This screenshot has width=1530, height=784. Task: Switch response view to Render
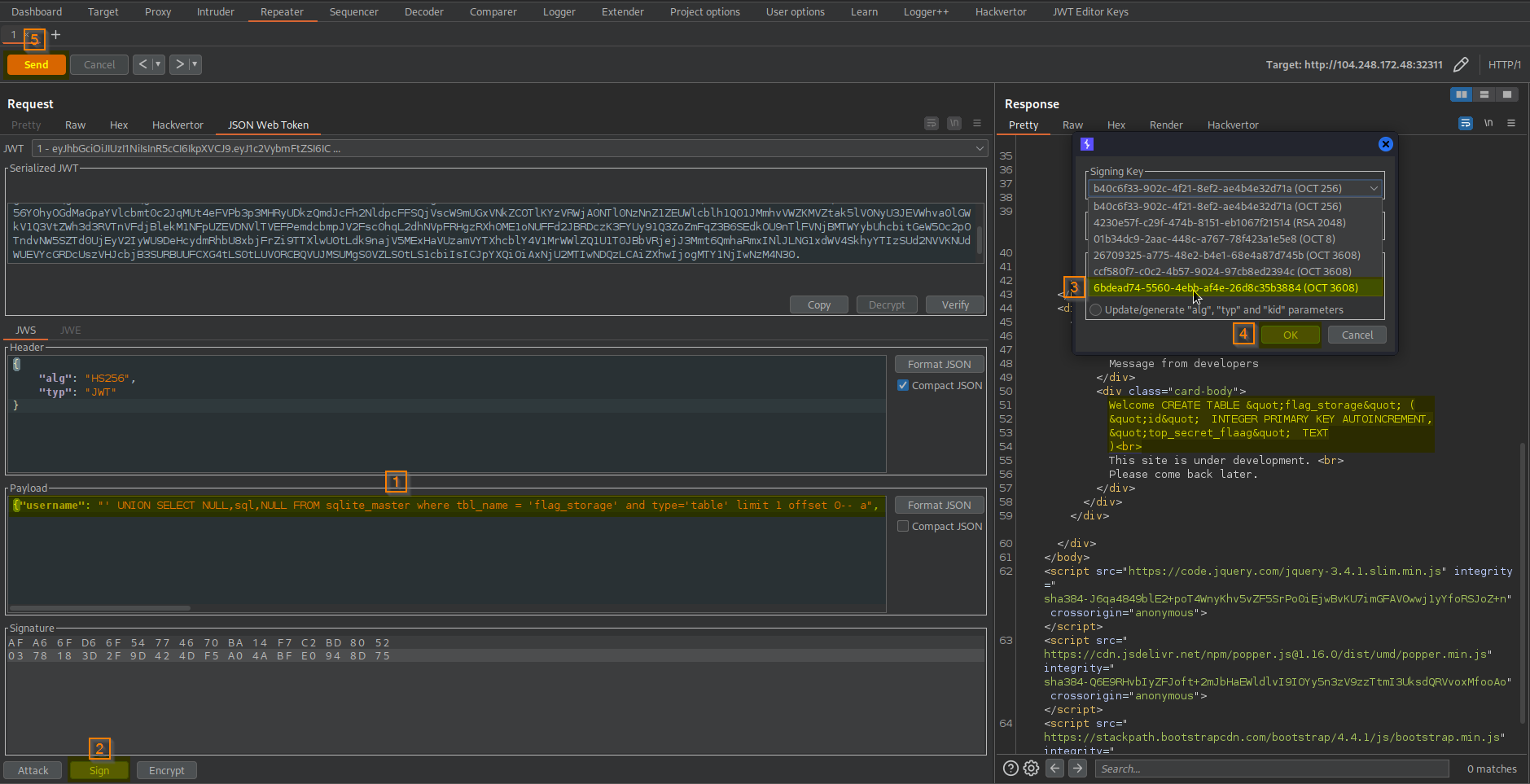pos(1166,125)
